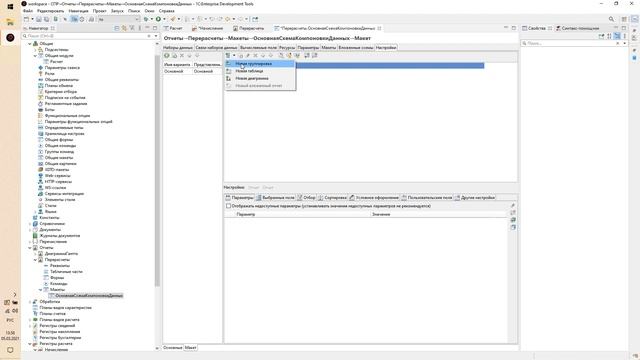
Task: Switch to the Вычисляемые поля tab
Action: point(258,48)
